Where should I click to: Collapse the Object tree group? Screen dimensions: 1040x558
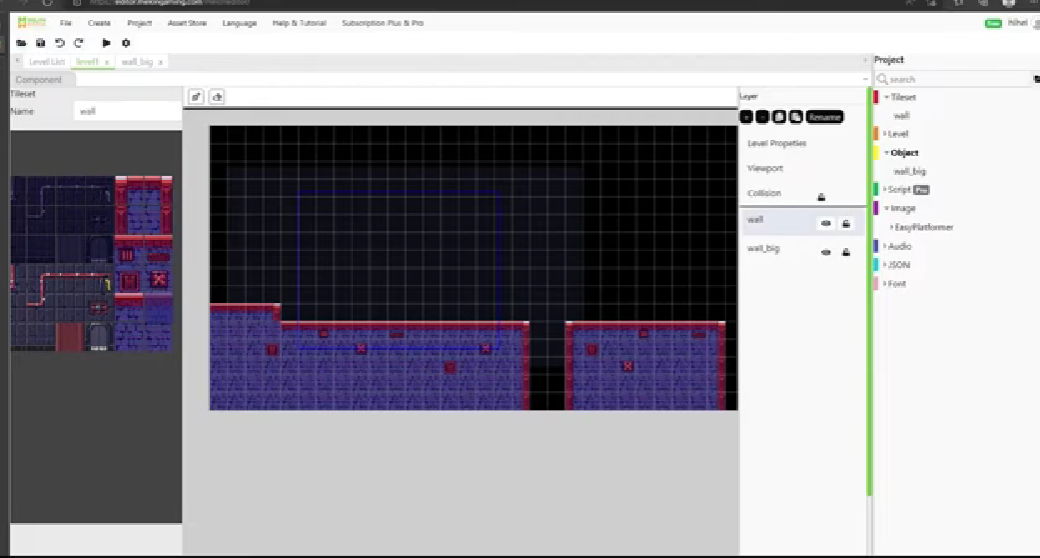point(887,153)
